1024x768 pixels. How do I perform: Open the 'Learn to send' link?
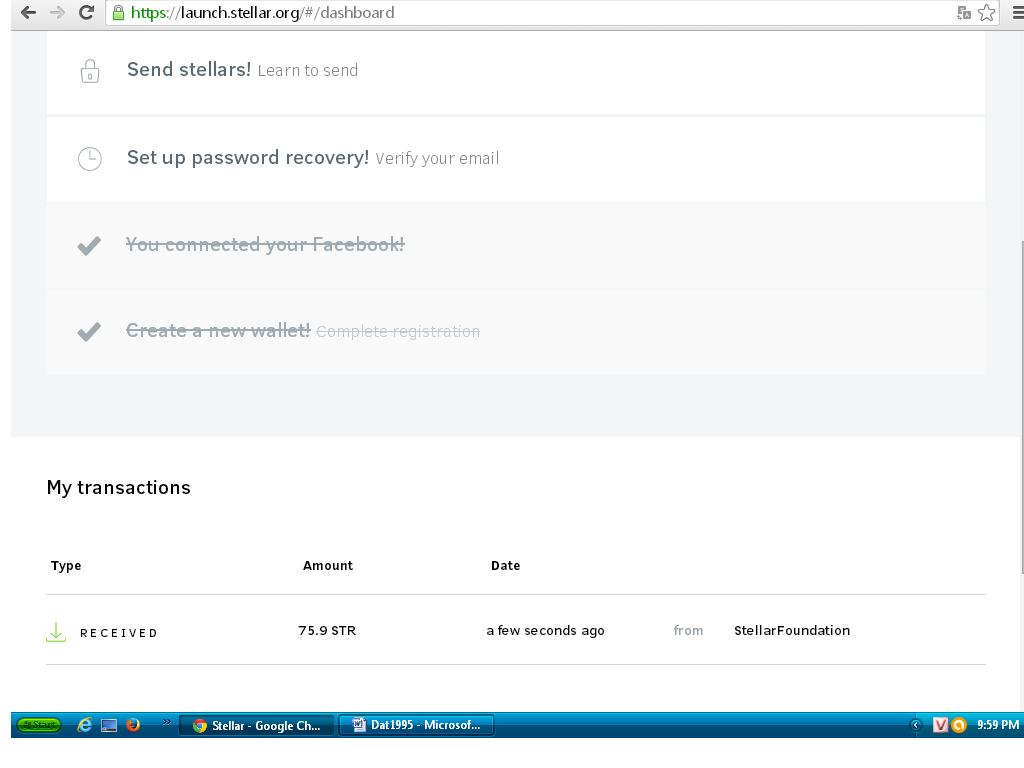pyautogui.click(x=307, y=70)
